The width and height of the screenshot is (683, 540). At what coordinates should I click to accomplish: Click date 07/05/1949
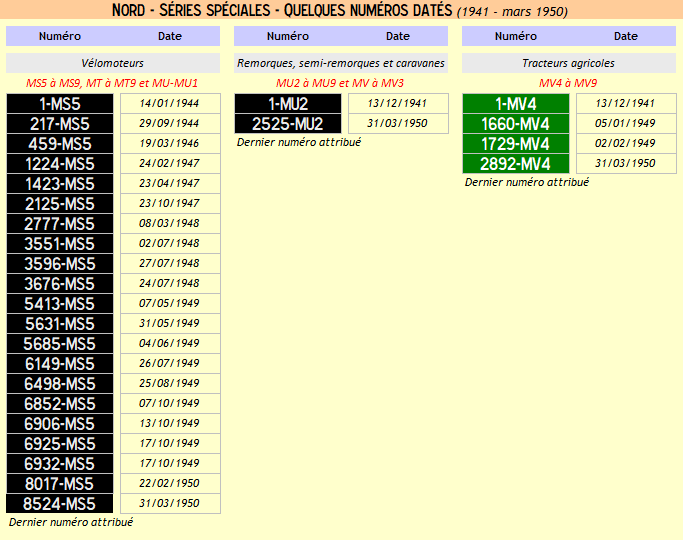coord(170,304)
